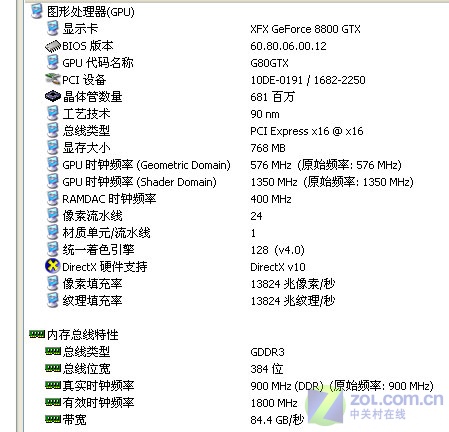Select the 晶体管数量 label
This screenshot has width=449, height=432.
[92, 97]
